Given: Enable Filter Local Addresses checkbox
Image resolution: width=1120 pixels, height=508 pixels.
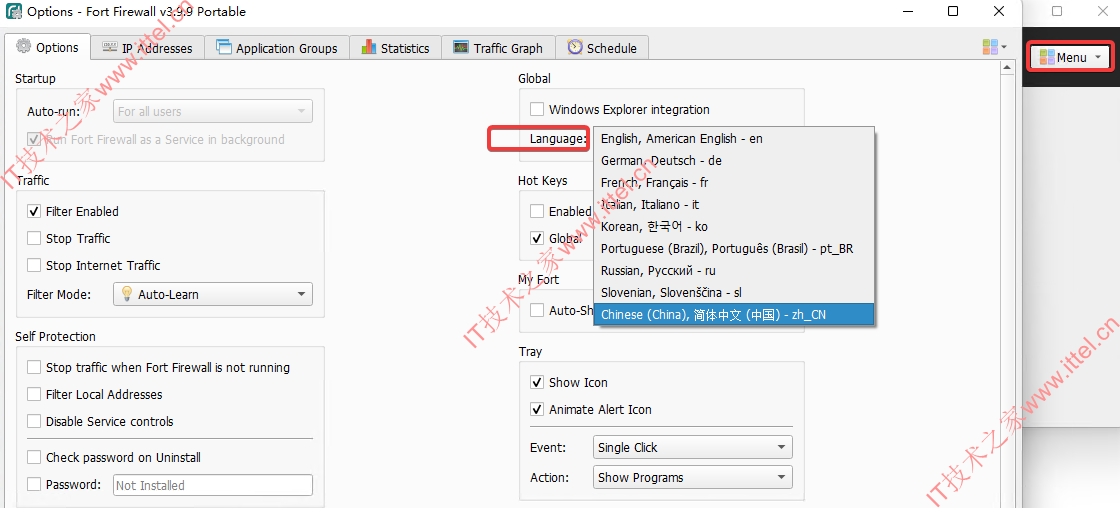Looking at the screenshot, I should 34,394.
